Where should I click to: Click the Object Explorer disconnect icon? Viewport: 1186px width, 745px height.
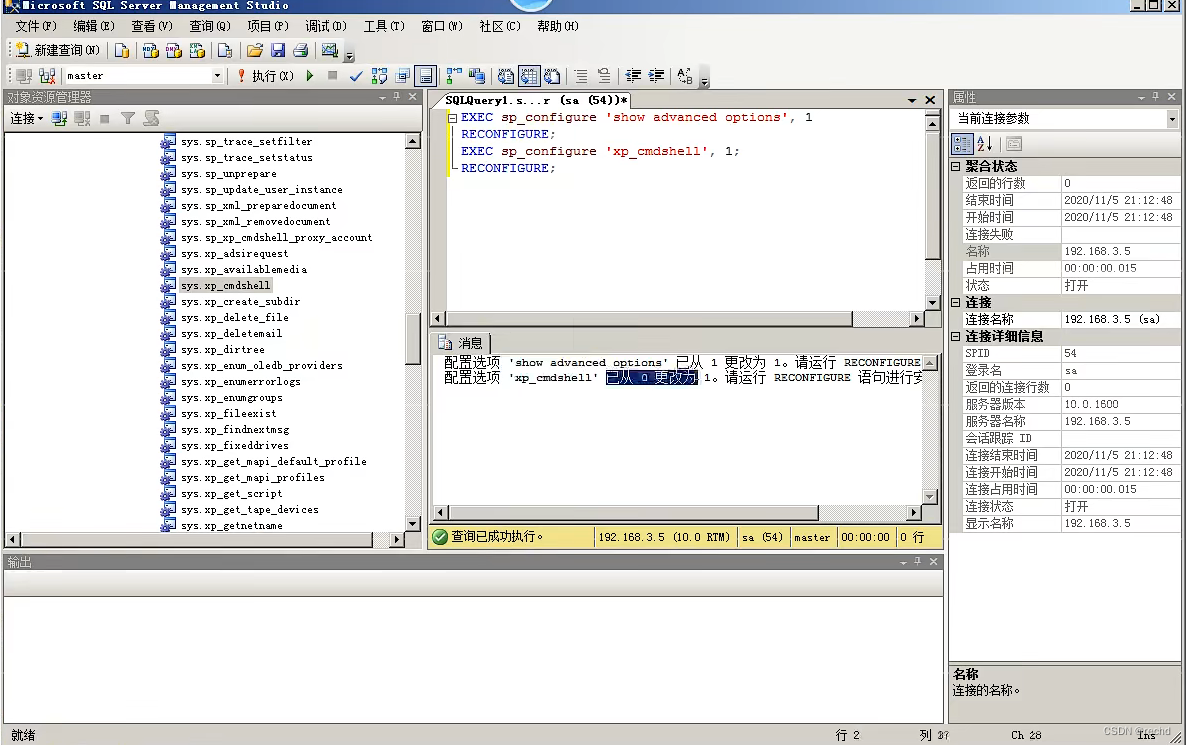tap(82, 119)
